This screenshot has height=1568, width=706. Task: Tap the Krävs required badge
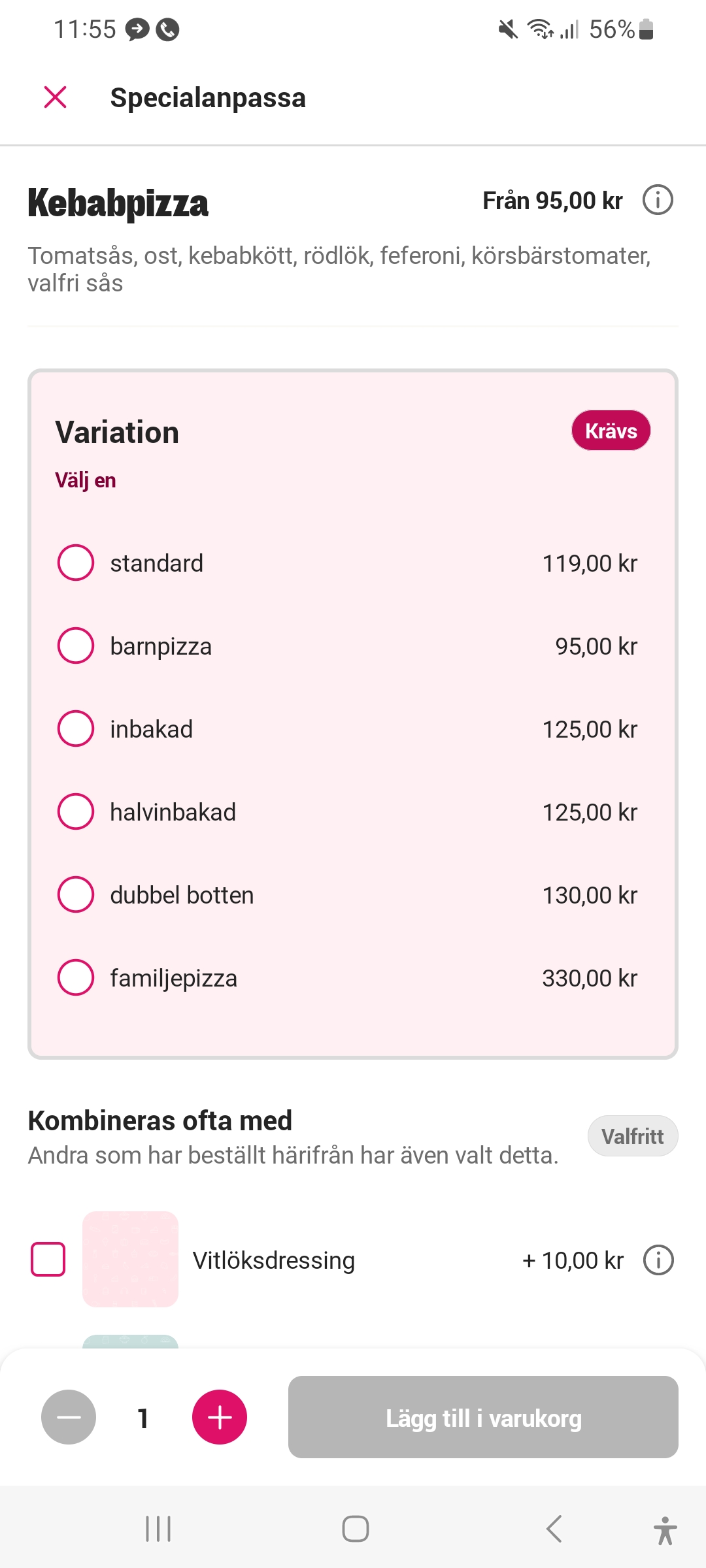611,431
